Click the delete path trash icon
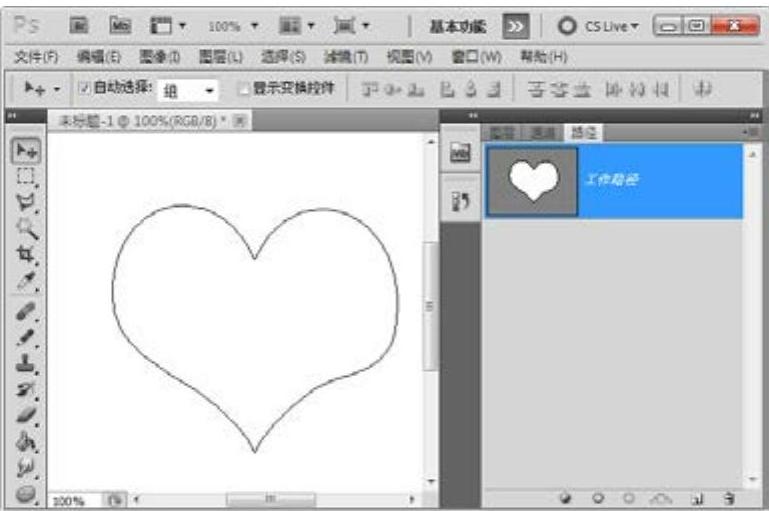 729,497
